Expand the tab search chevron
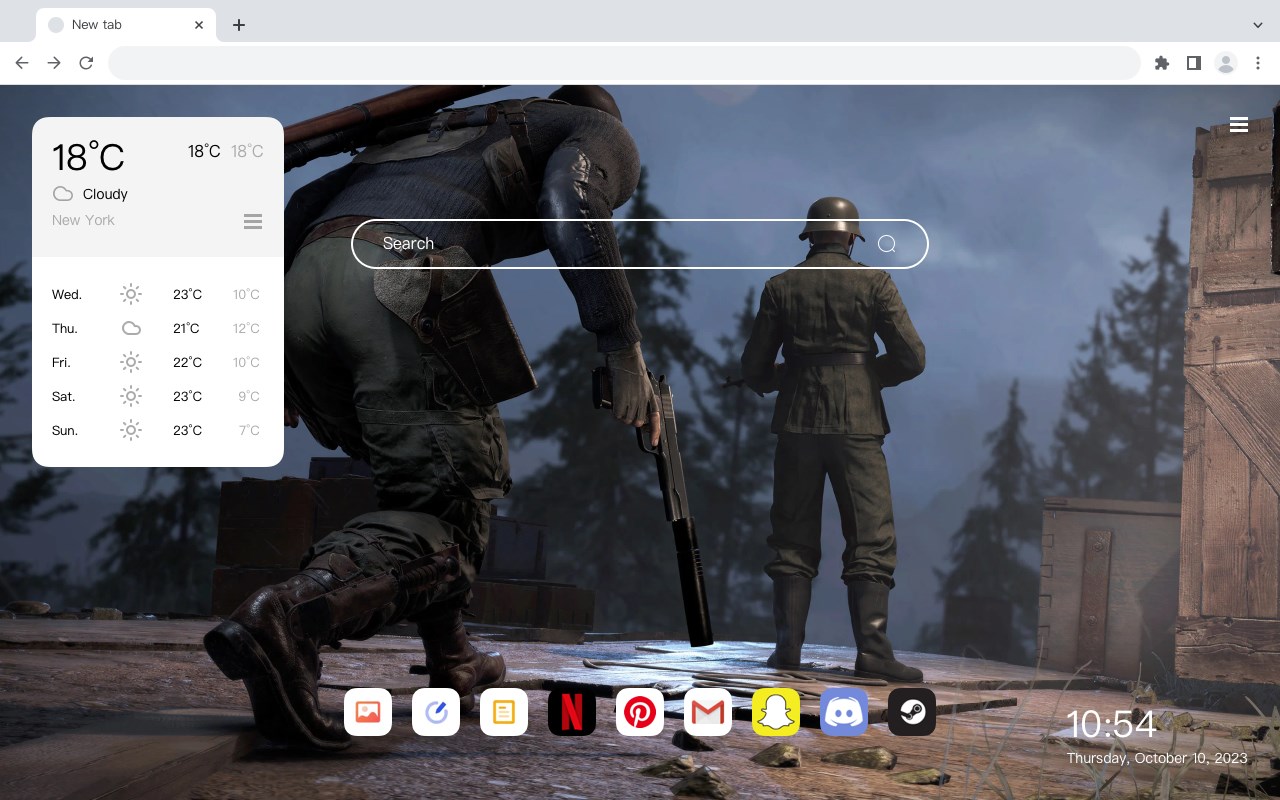Image resolution: width=1280 pixels, height=800 pixels. pyautogui.click(x=1258, y=25)
